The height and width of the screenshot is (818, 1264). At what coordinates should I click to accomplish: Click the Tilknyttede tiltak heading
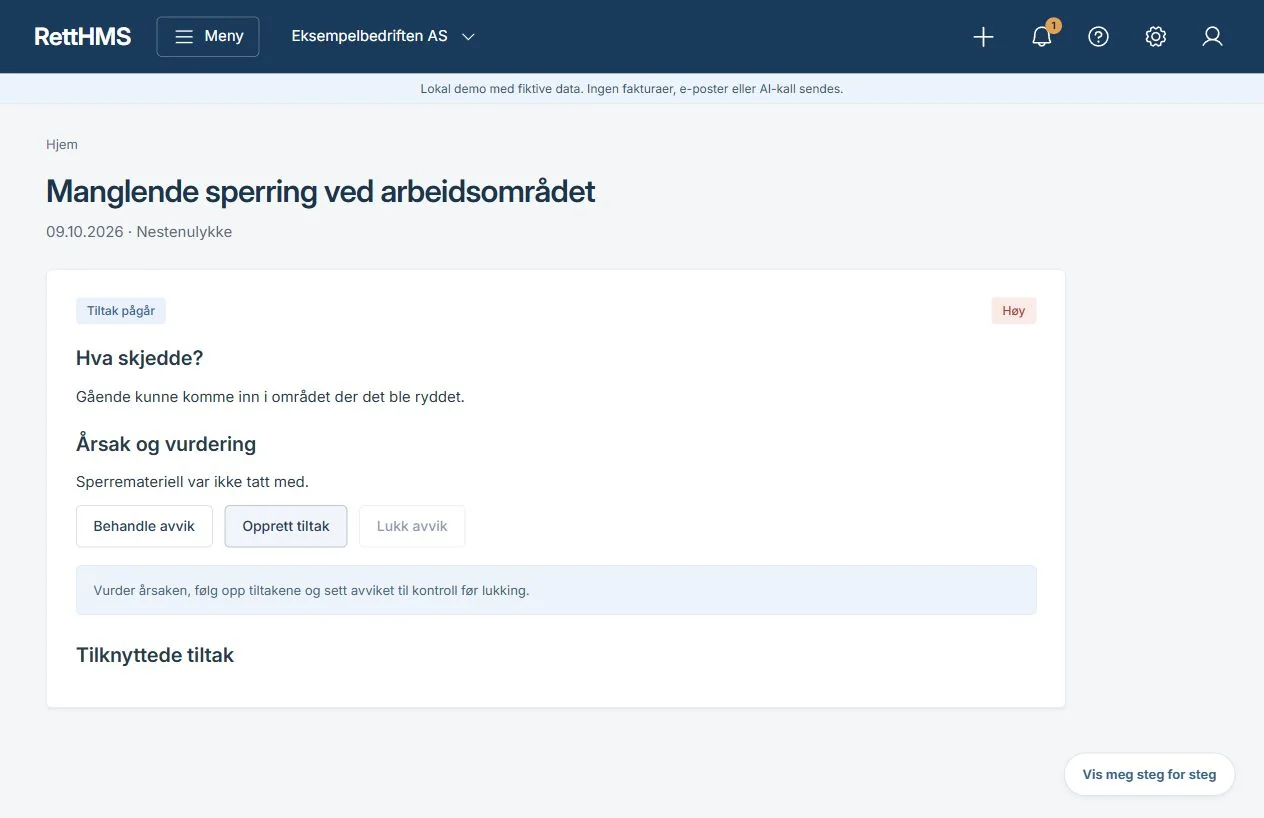(x=155, y=656)
